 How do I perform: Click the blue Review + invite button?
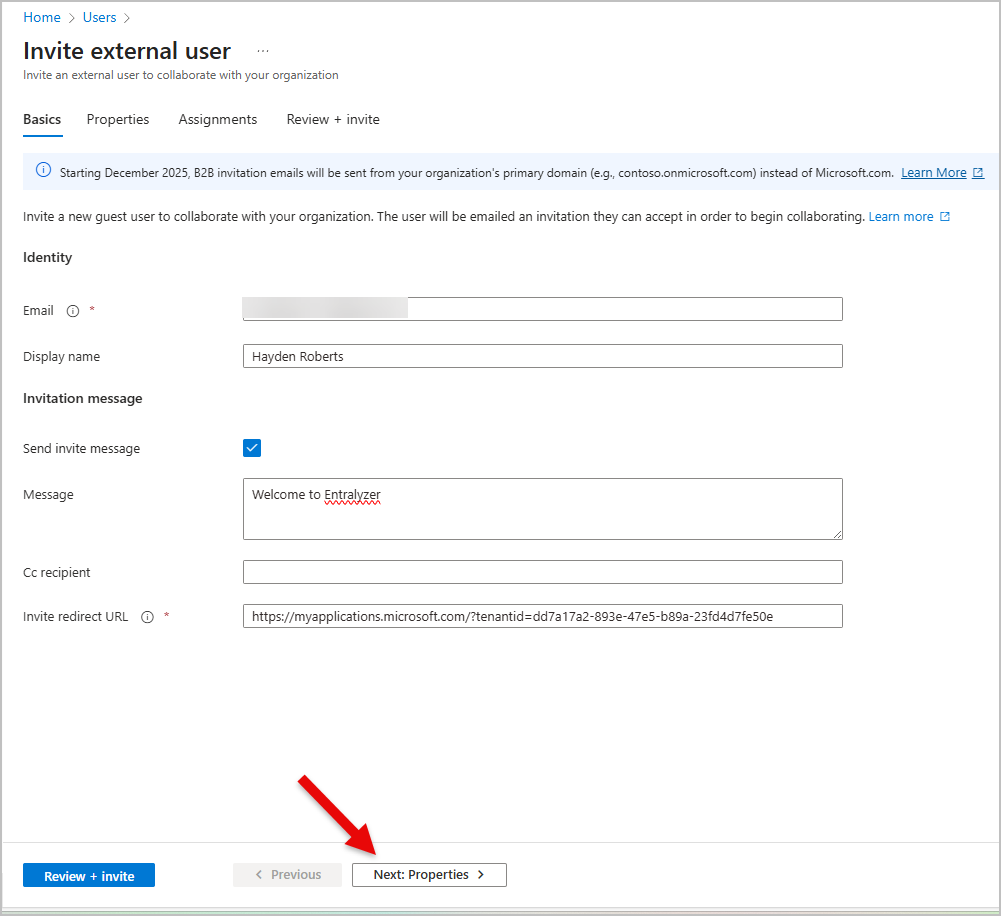click(88, 874)
